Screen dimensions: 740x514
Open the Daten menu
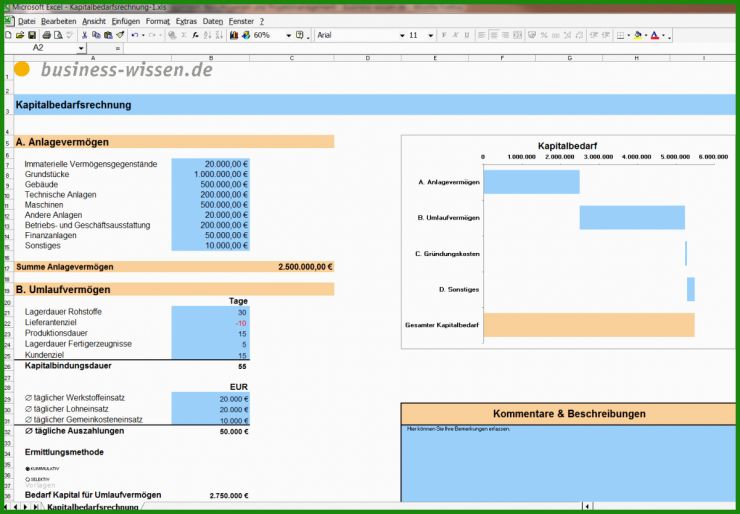(x=213, y=21)
